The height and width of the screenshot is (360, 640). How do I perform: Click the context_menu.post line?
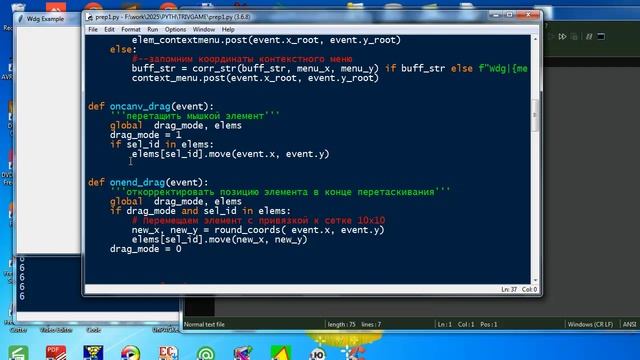[255, 78]
